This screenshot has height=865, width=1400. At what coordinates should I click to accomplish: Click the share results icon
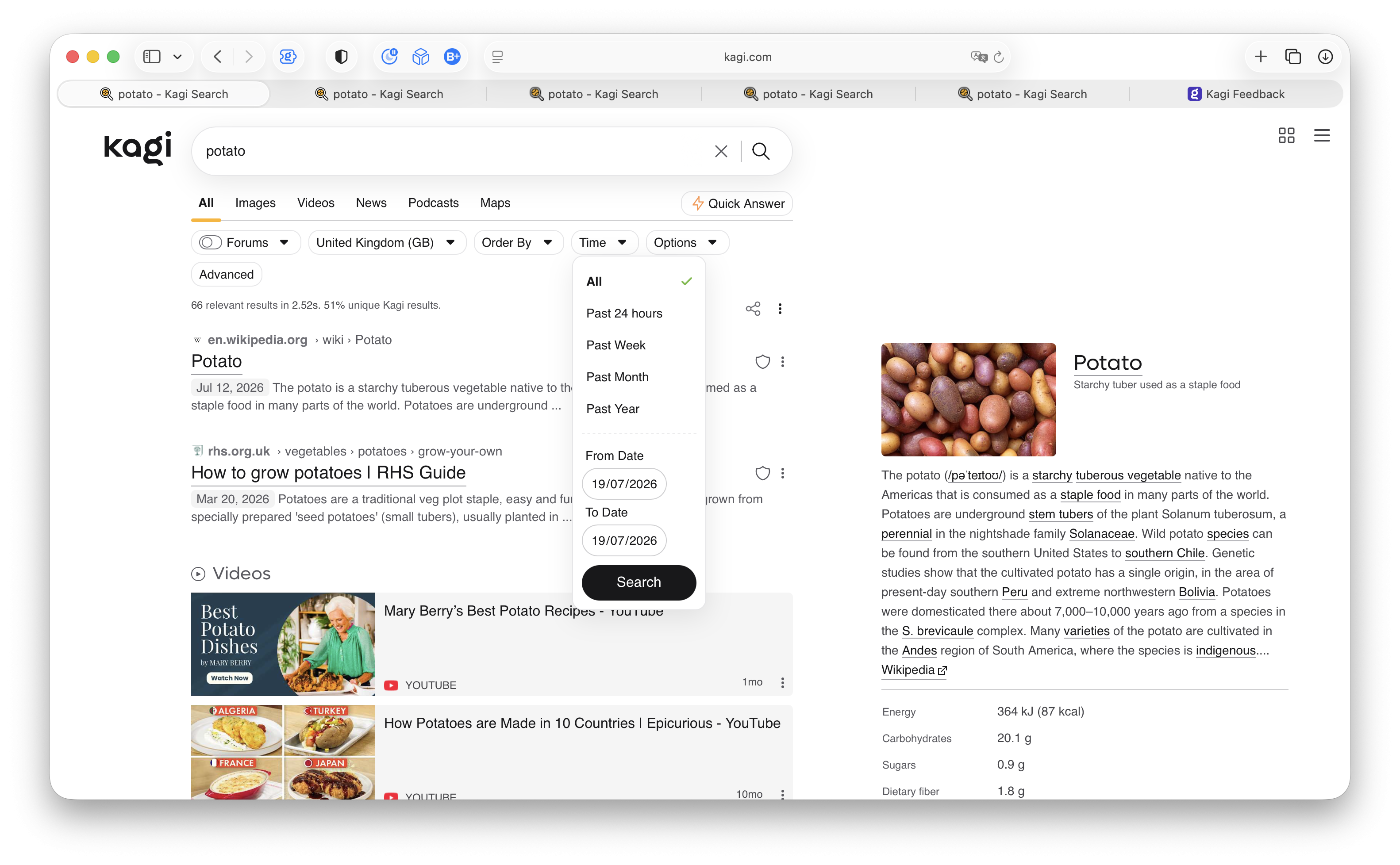click(753, 309)
